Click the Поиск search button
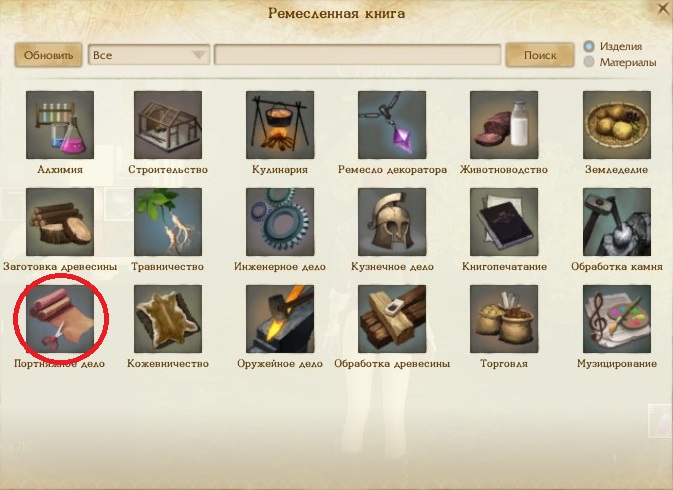The height and width of the screenshot is (490, 673). (540, 55)
